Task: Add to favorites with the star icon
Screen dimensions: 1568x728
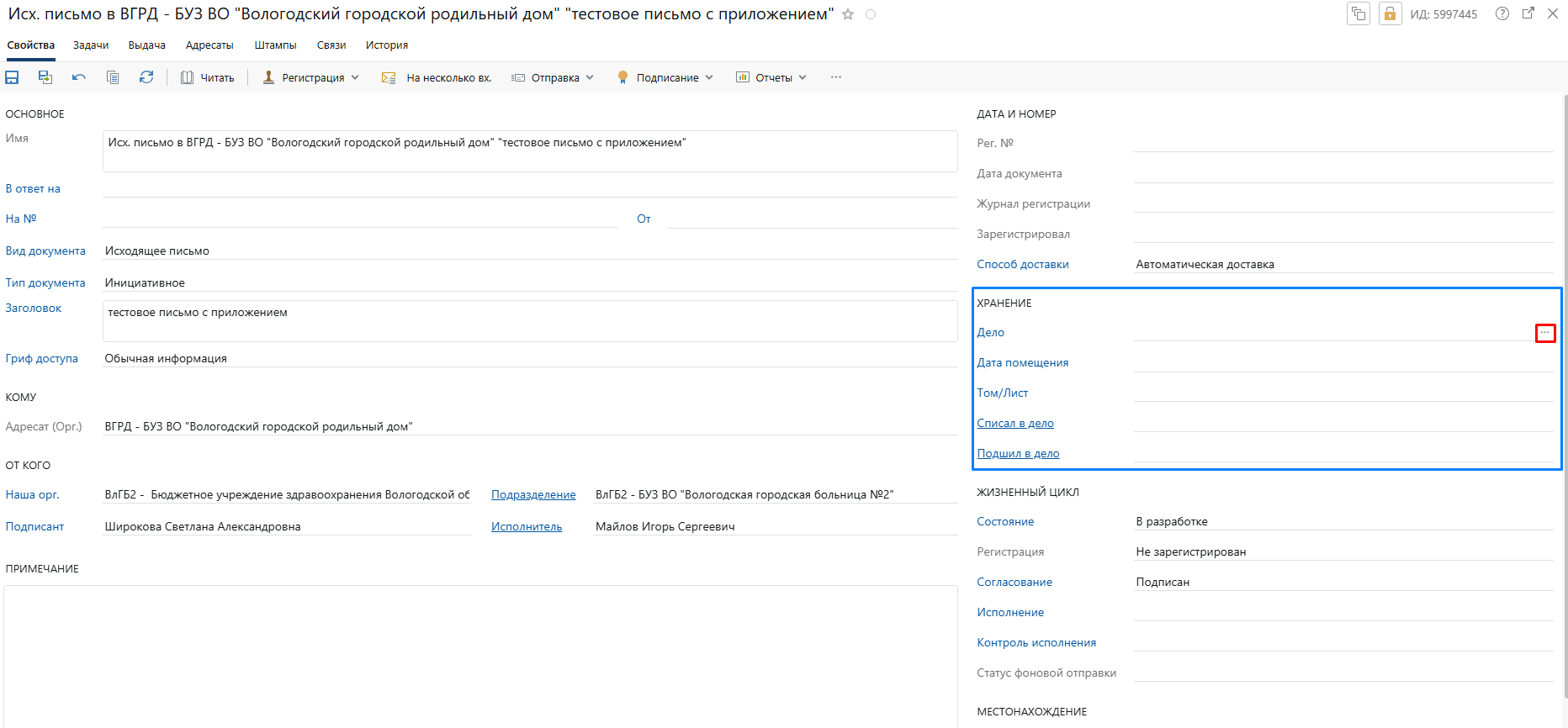Action: pyautogui.click(x=848, y=14)
